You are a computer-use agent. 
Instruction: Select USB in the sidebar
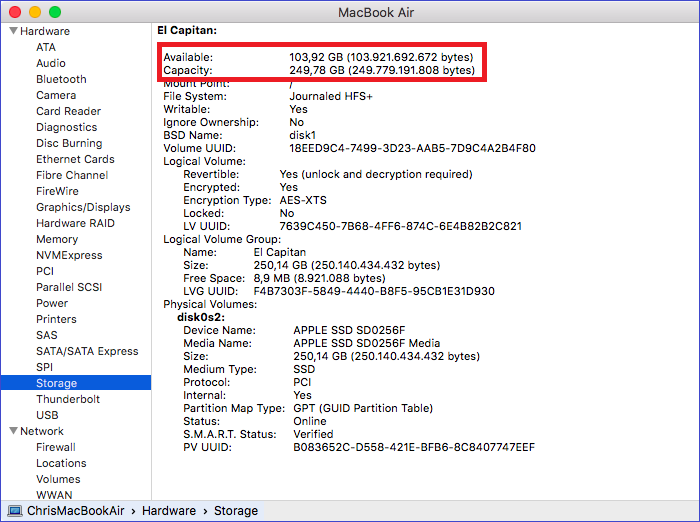tap(47, 415)
